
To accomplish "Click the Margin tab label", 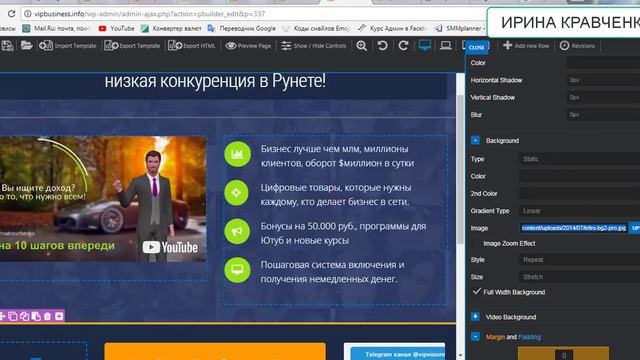I will pyautogui.click(x=495, y=337).
